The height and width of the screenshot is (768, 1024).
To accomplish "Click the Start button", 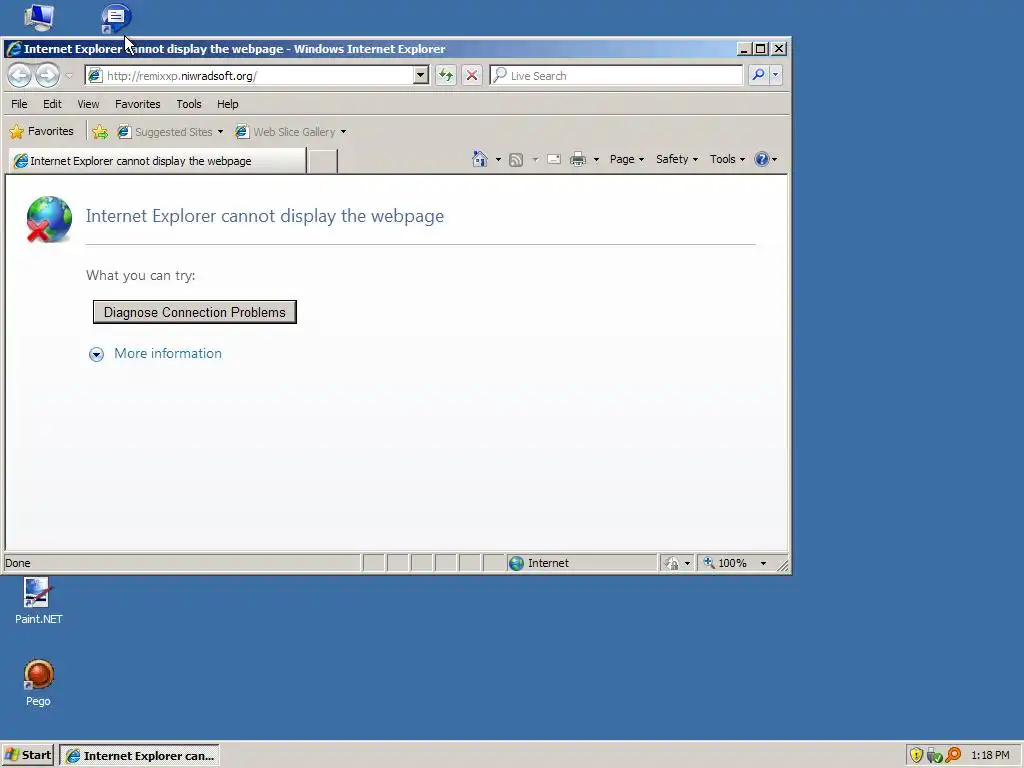I will click(27, 756).
